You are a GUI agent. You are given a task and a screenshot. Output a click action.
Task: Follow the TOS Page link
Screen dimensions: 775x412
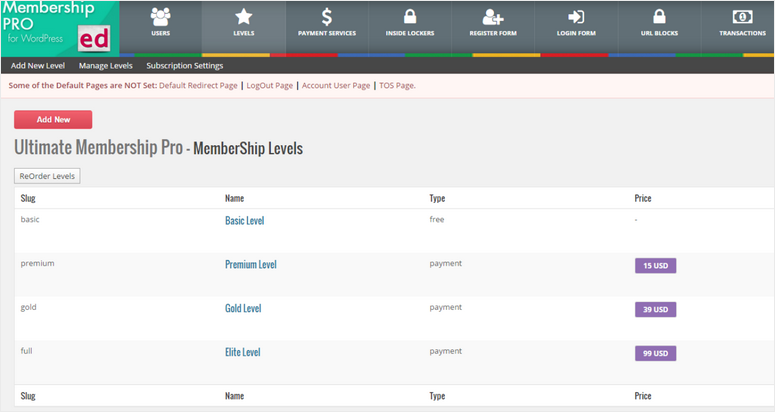tap(397, 85)
